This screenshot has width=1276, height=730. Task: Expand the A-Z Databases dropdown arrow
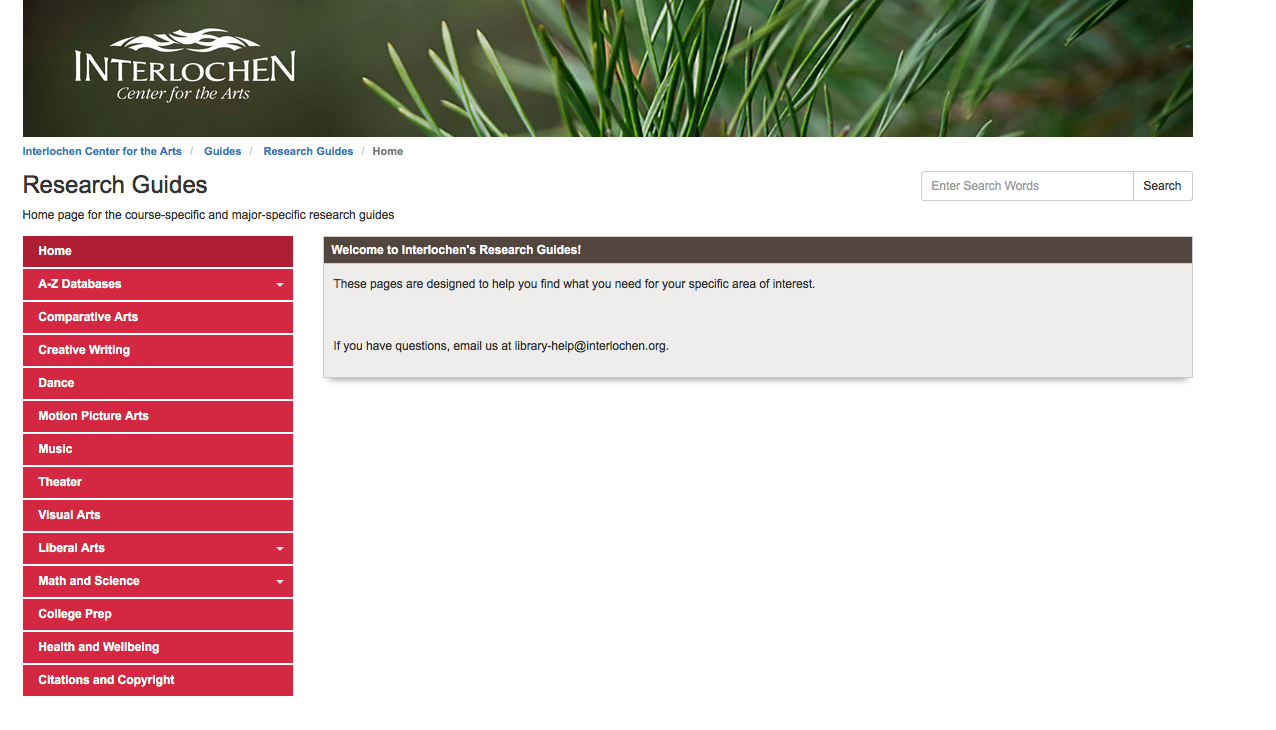(x=280, y=285)
